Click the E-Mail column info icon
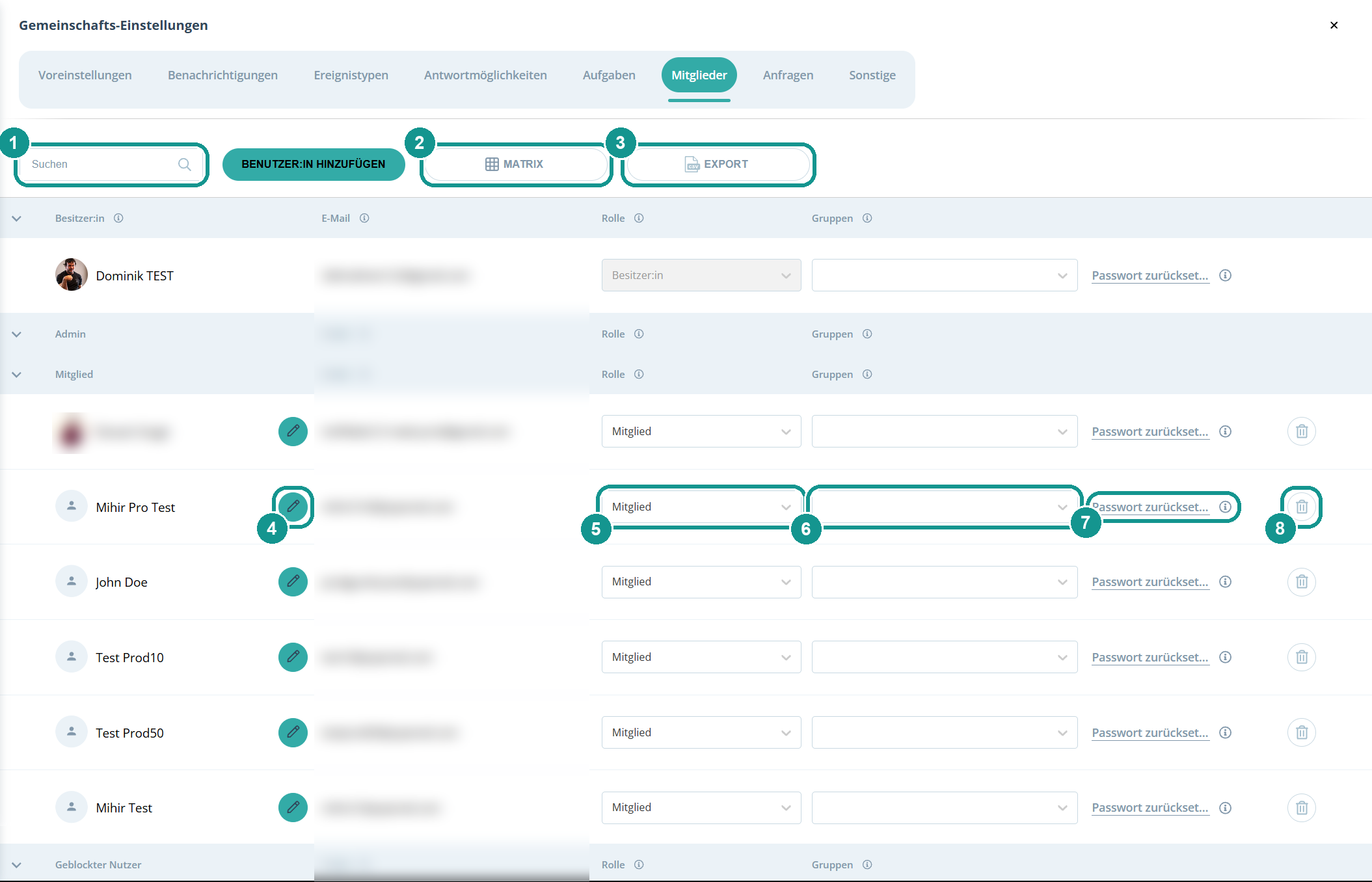Screen dimensions: 1372x882 pos(364,219)
